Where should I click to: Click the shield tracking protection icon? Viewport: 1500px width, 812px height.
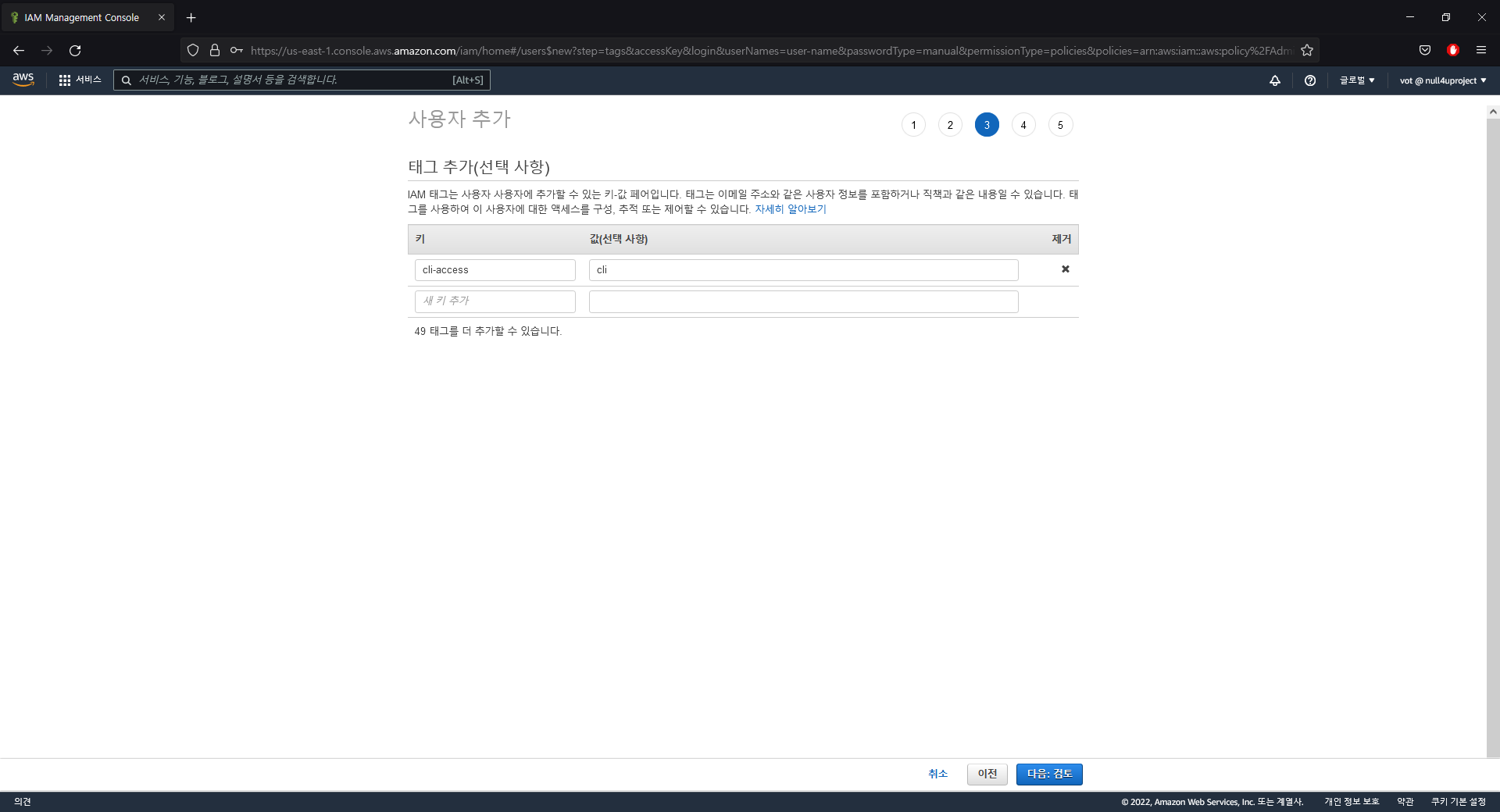tap(193, 51)
